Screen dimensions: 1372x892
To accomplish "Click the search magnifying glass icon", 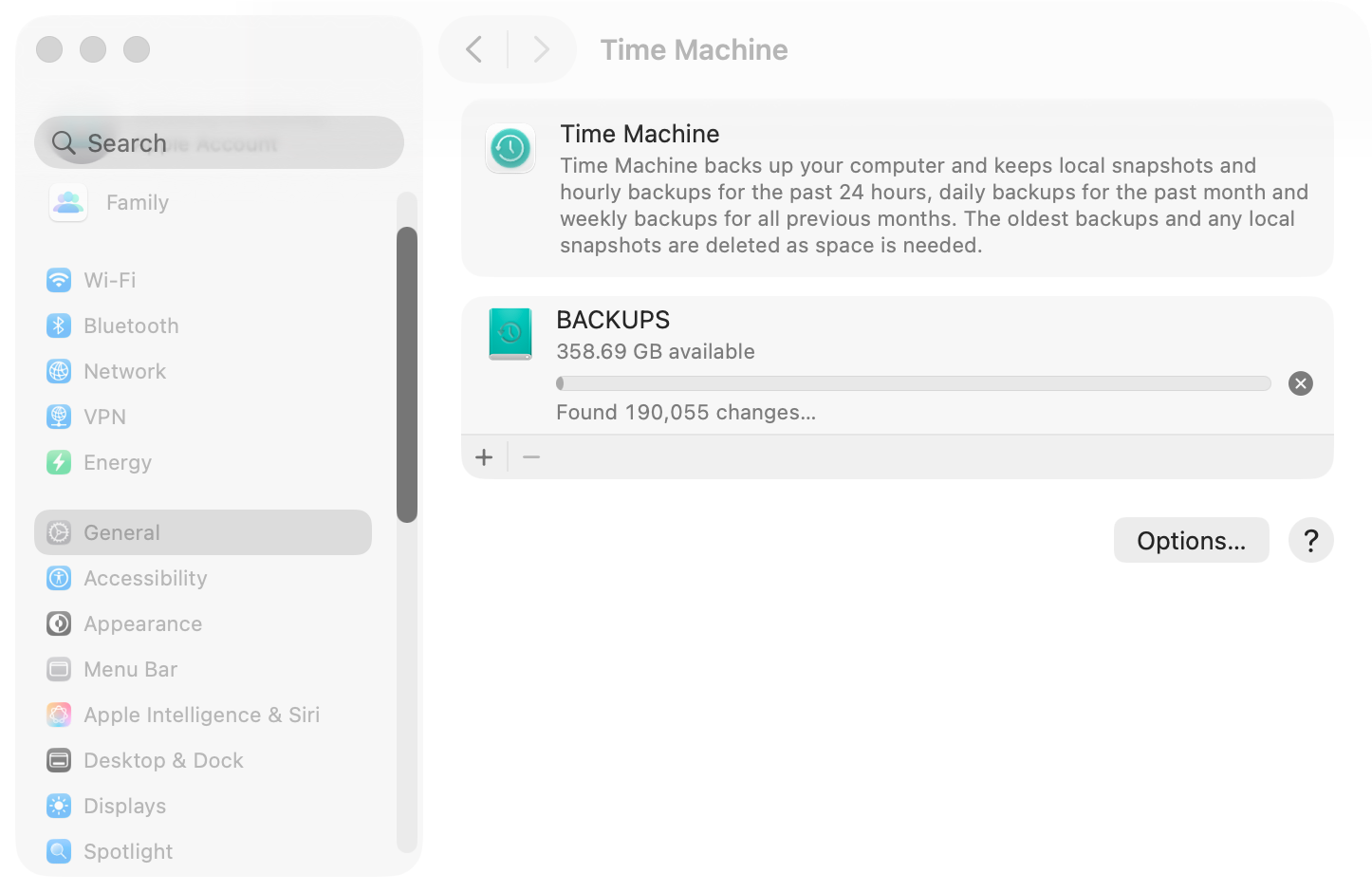I will coord(64,142).
